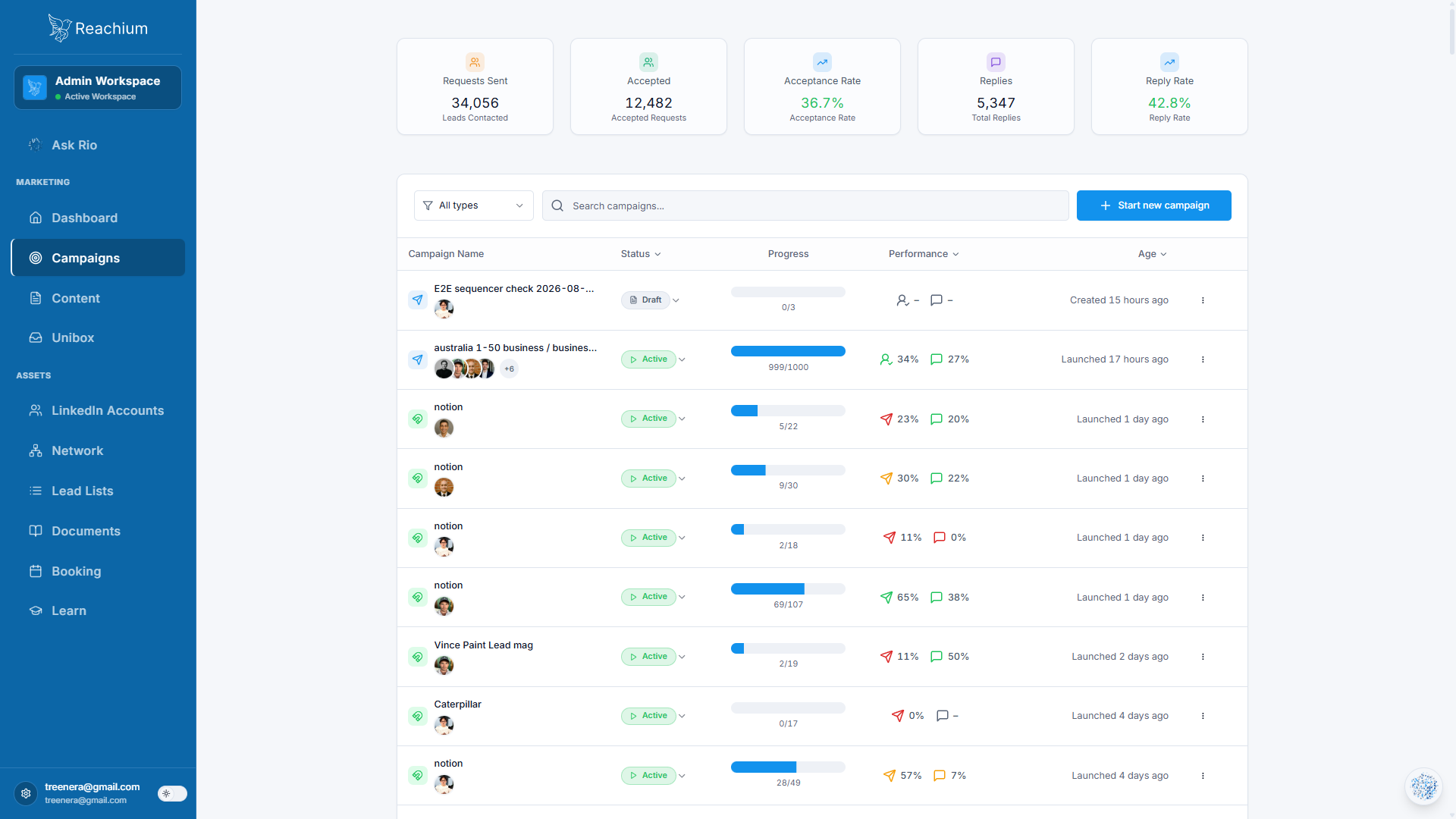Screen dimensions: 1456x819
Task: Sort by Performance column header
Action: [x=924, y=254]
